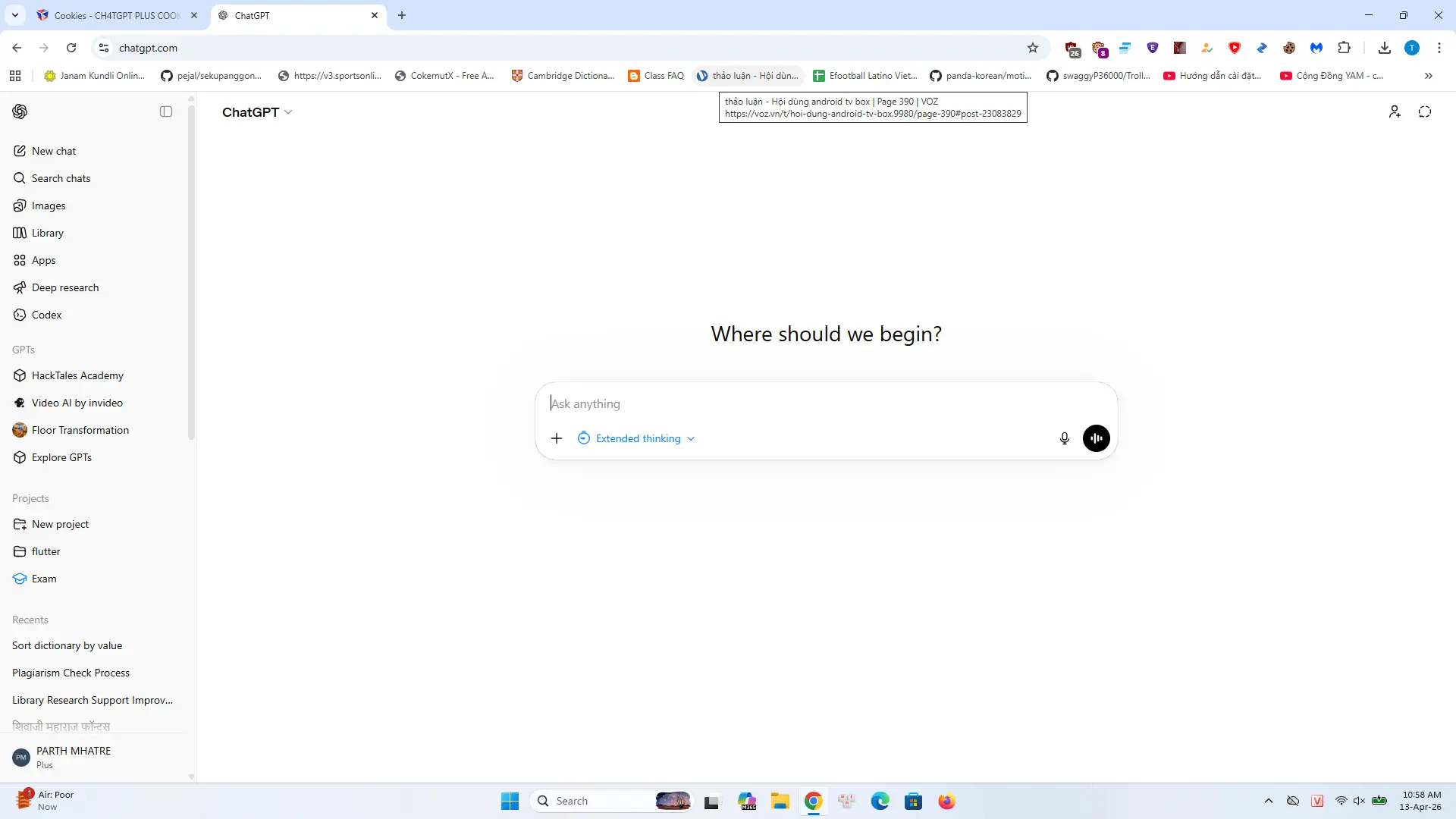Click the plus attach button in composer
The image size is (1456, 819).
coord(557,438)
